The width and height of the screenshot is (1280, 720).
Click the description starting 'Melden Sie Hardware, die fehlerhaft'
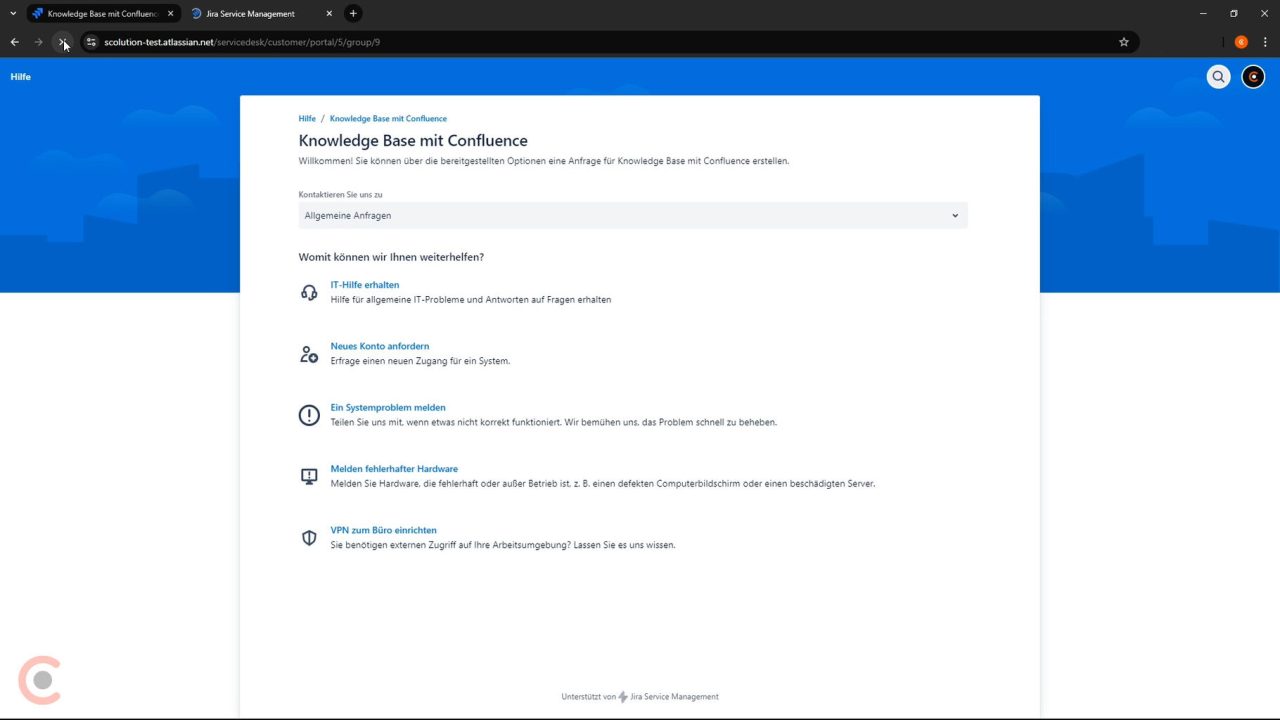coord(603,484)
